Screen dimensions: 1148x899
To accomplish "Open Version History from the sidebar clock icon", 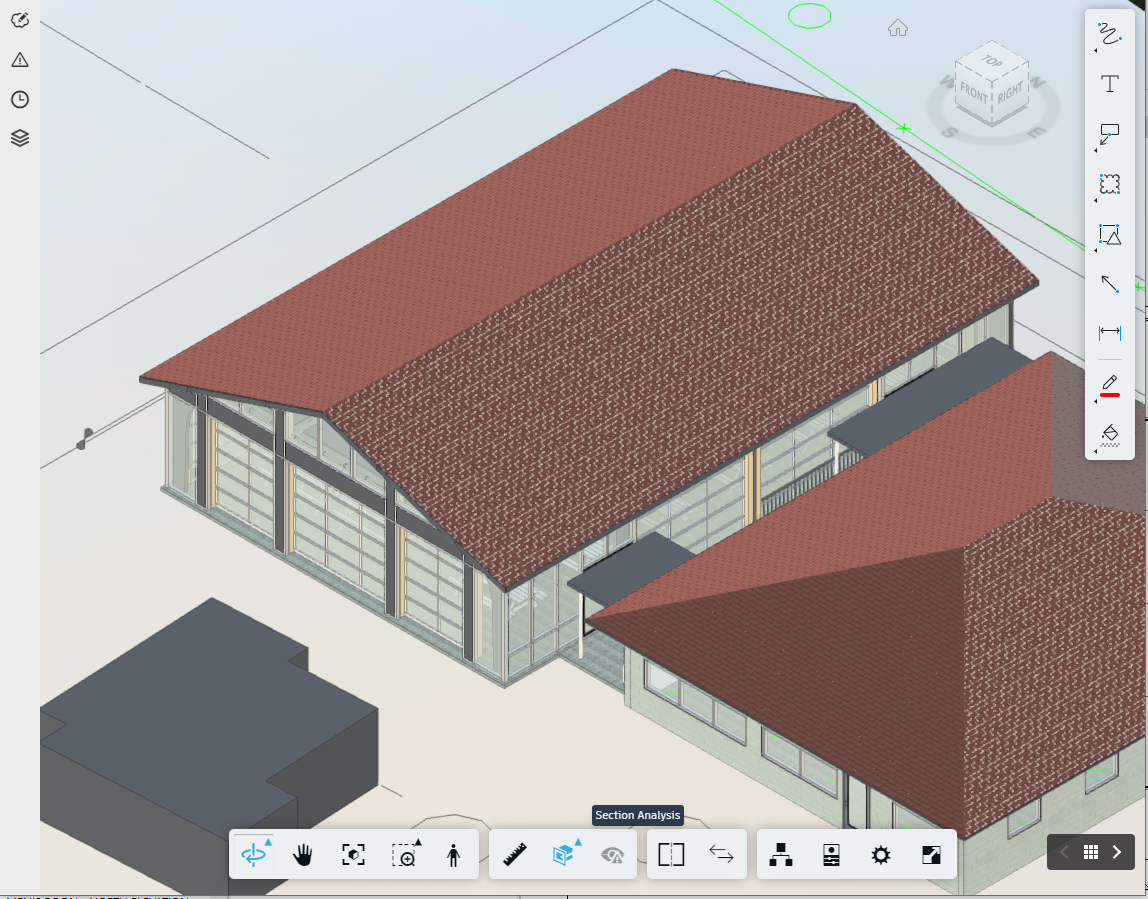I will point(20,99).
